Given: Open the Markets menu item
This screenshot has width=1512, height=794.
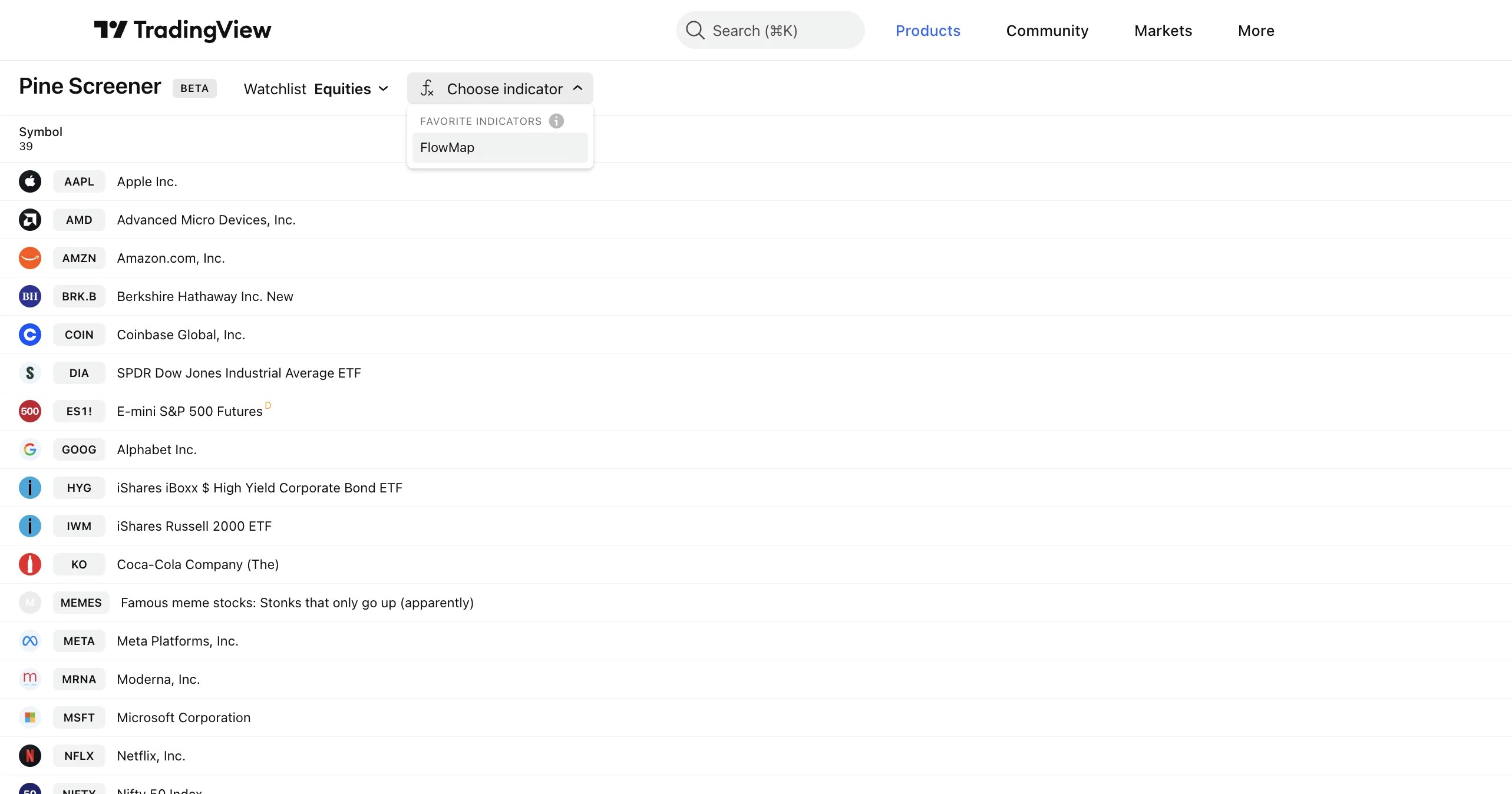Looking at the screenshot, I should [x=1163, y=31].
